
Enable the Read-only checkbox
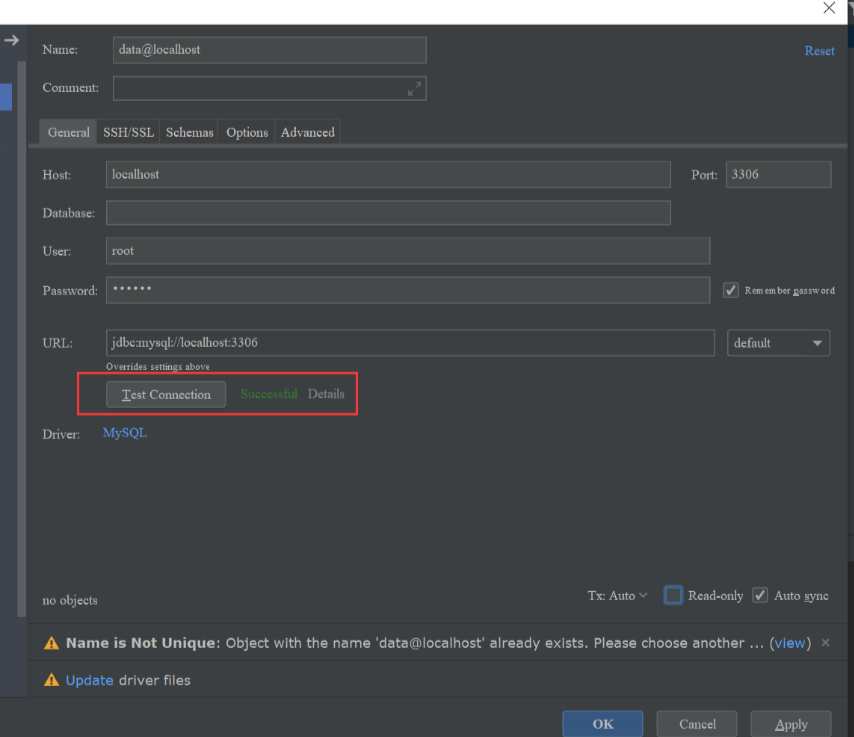673,595
